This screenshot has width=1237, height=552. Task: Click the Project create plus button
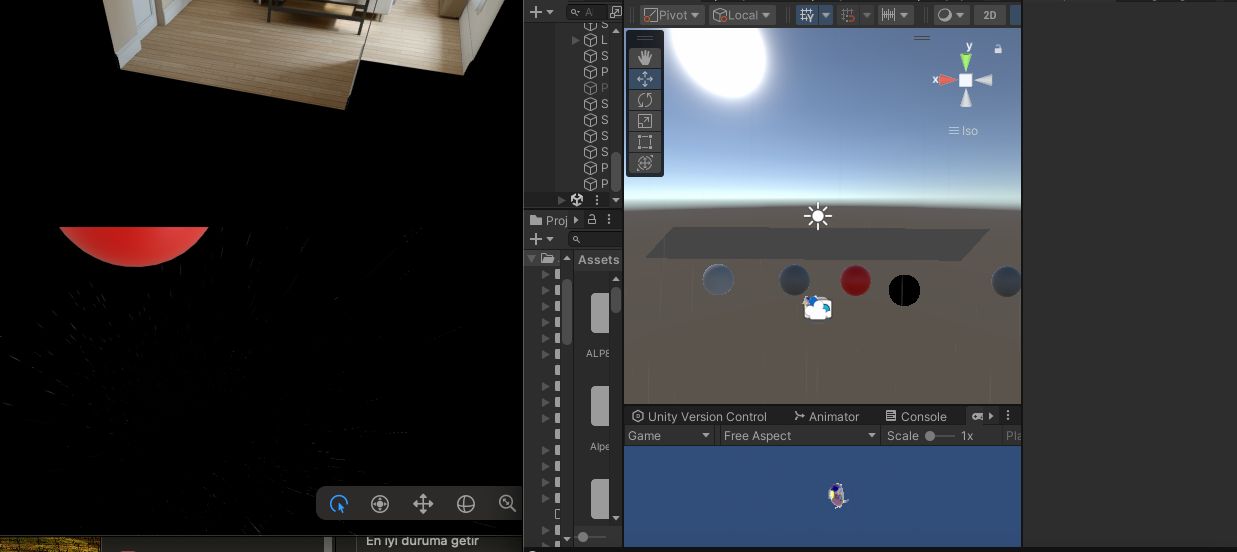tap(541, 239)
